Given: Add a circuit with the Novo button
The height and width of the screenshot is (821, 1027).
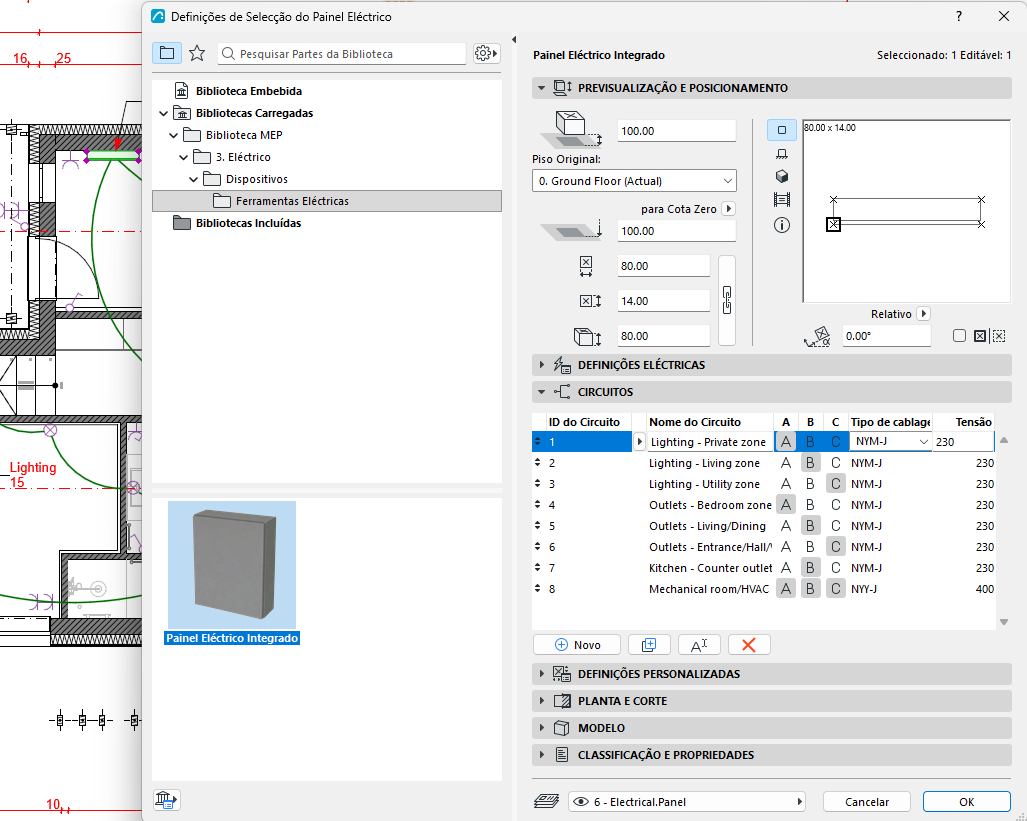Looking at the screenshot, I should pos(577,645).
